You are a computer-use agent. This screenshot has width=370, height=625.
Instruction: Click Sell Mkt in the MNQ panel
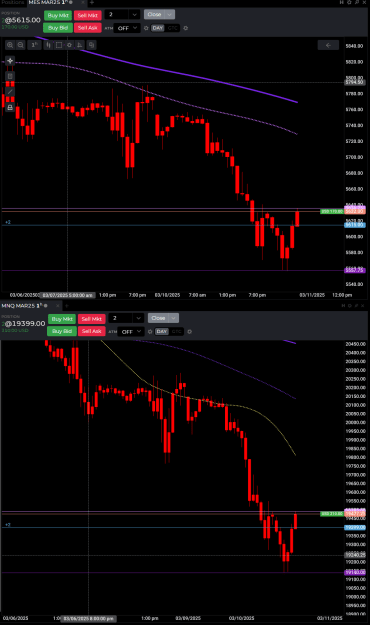point(91,319)
